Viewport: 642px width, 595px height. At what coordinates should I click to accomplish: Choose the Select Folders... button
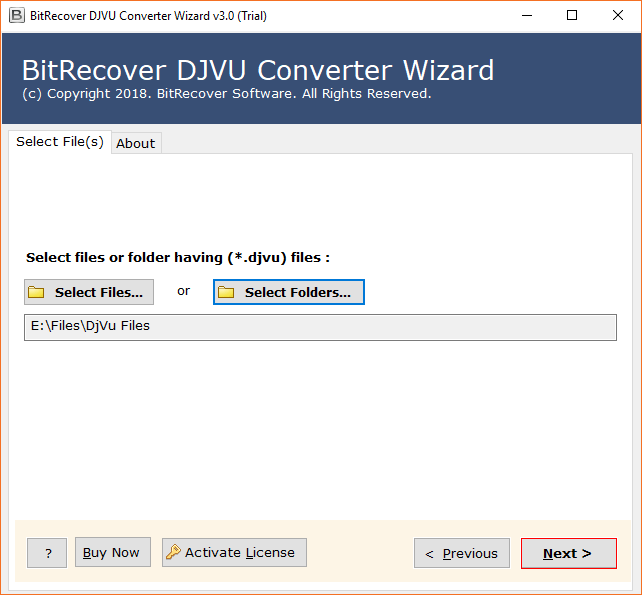pos(289,292)
